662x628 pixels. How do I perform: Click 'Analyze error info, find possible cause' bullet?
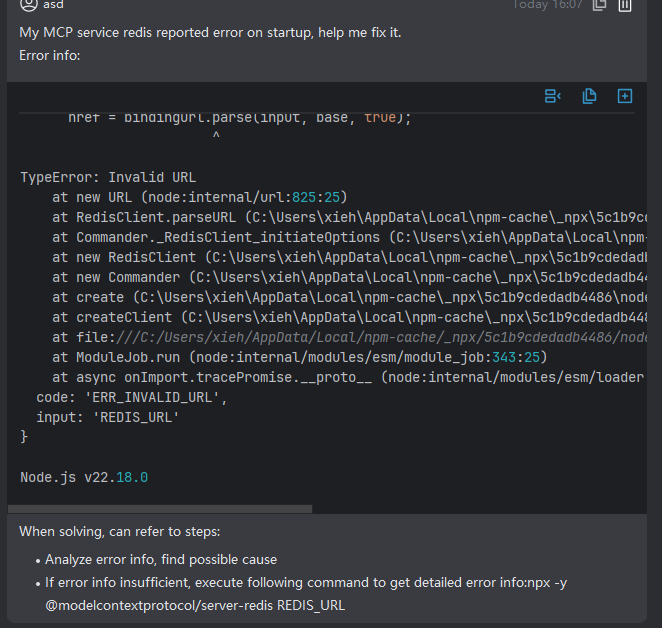pos(161,560)
